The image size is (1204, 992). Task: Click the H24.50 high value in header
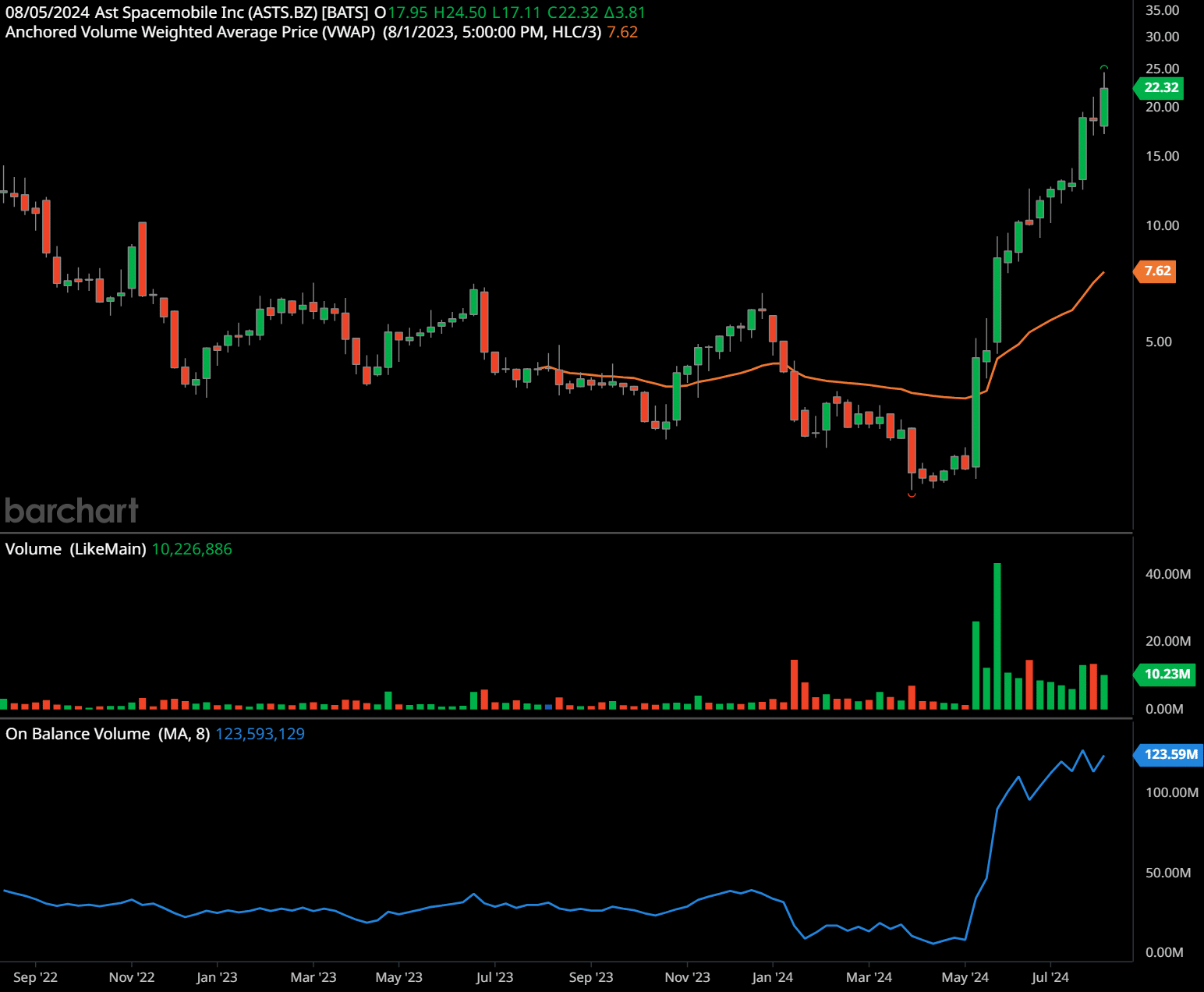click(x=459, y=12)
